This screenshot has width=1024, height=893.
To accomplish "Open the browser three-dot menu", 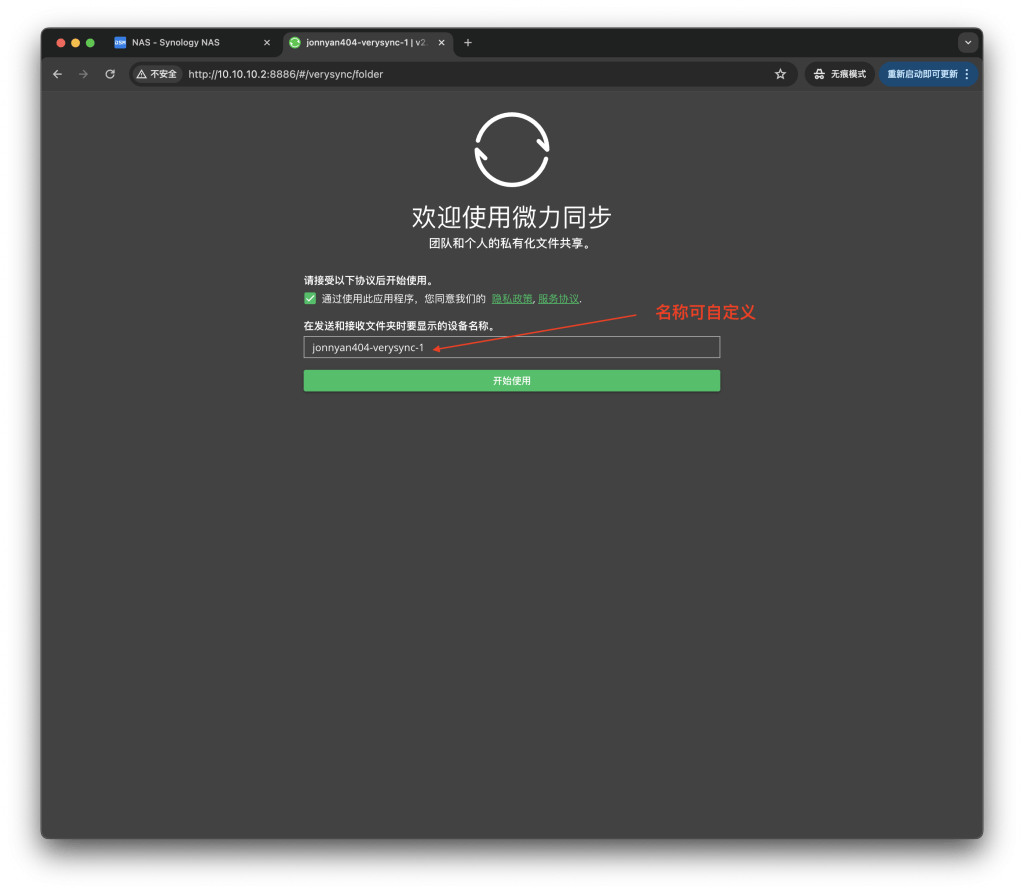I will [967, 74].
